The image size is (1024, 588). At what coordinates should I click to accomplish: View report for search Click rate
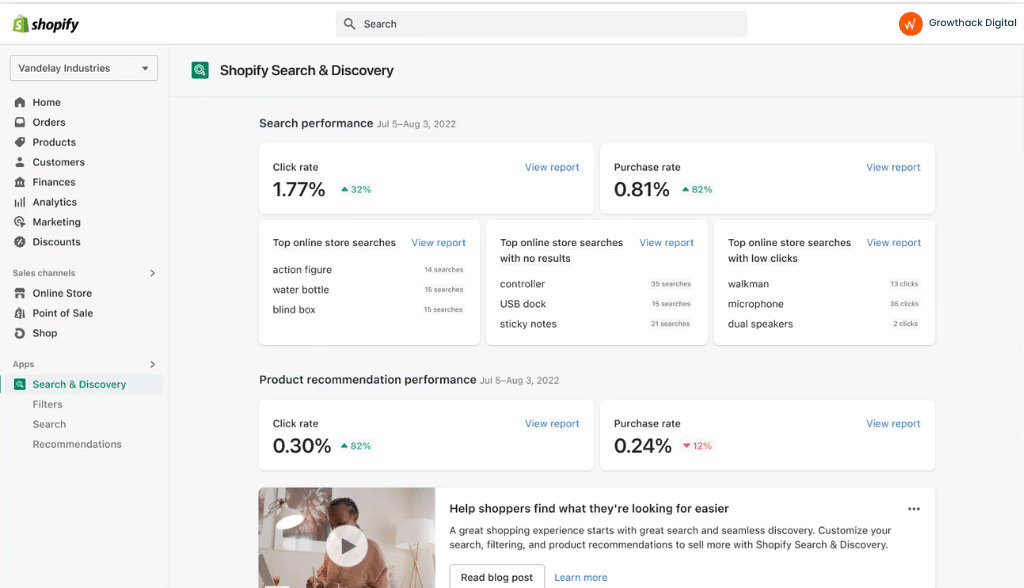(552, 167)
